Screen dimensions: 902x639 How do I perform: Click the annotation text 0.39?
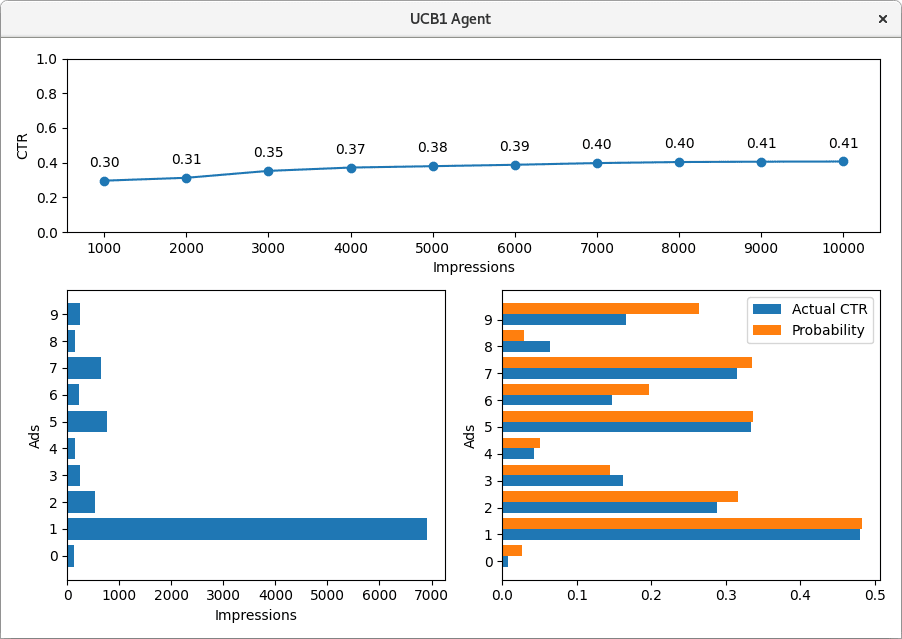(513, 148)
